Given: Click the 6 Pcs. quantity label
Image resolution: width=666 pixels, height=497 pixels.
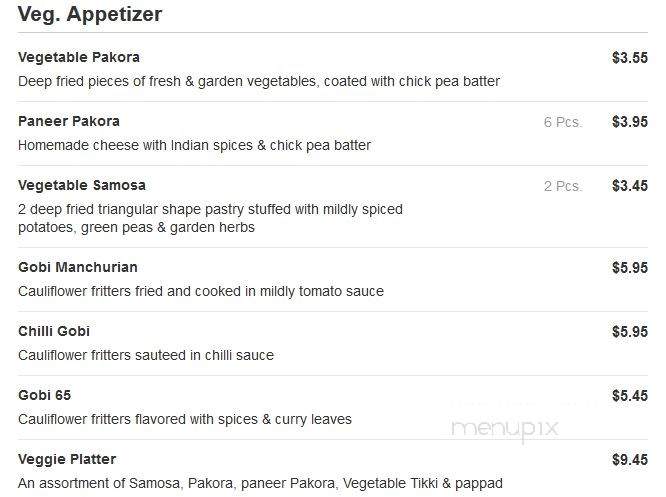Looking at the screenshot, I should pyautogui.click(x=563, y=122).
